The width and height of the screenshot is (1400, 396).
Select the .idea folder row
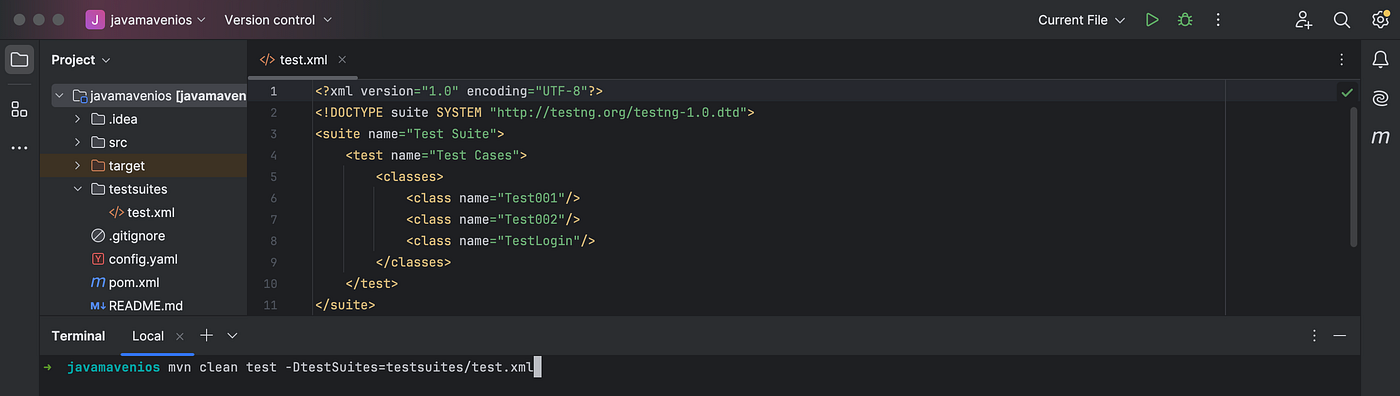(x=144, y=119)
